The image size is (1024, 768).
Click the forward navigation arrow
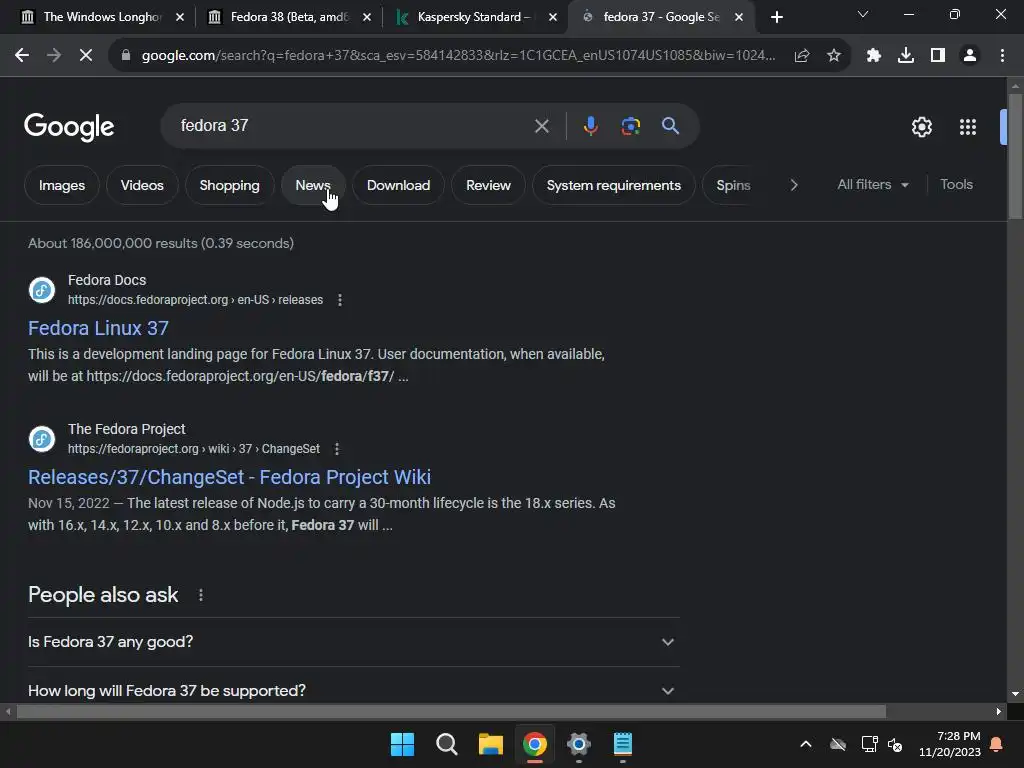[54, 56]
